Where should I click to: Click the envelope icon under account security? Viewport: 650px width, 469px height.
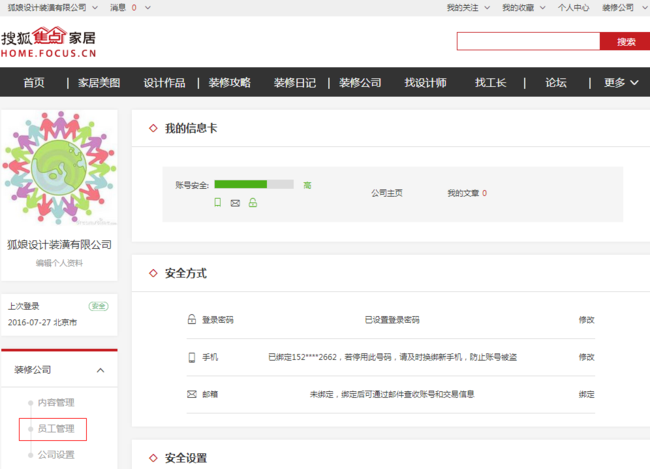coord(235,203)
